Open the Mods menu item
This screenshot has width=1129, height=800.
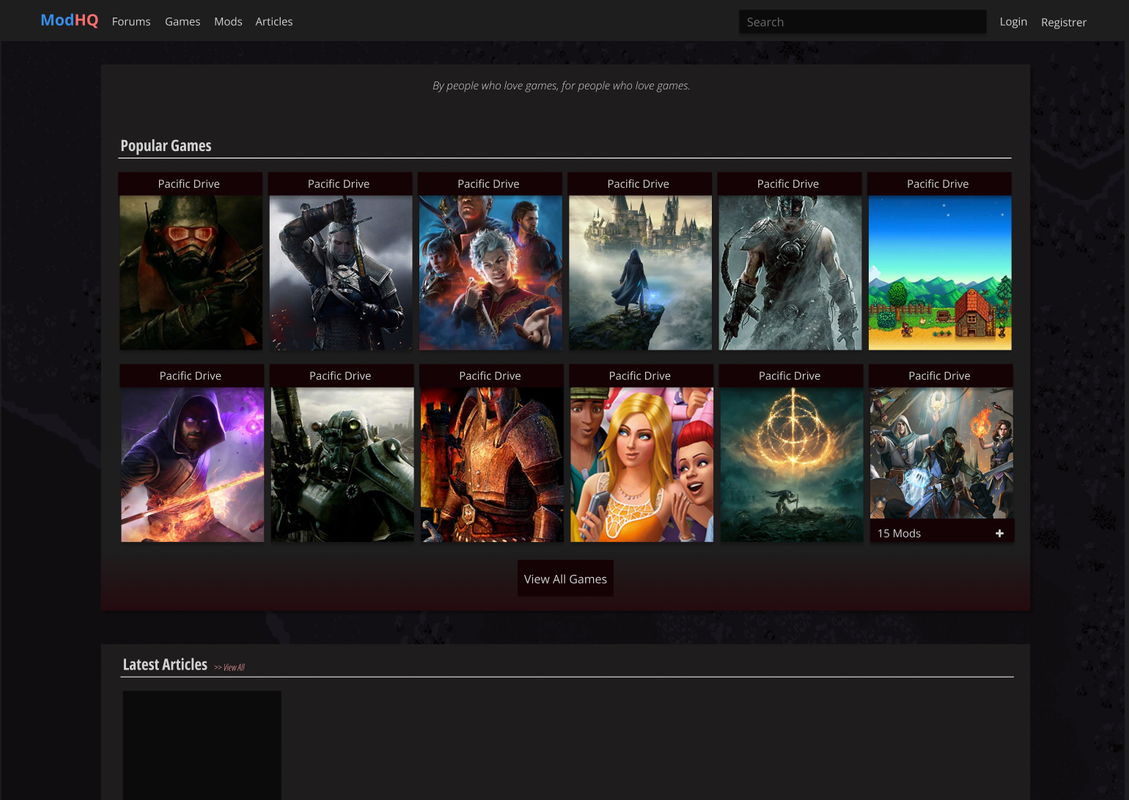228,22
